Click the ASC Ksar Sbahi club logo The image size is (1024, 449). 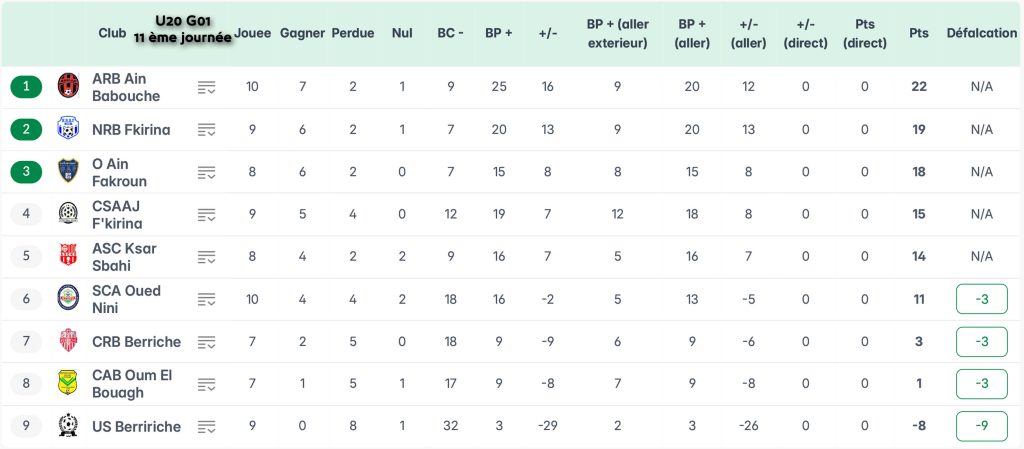click(69, 256)
